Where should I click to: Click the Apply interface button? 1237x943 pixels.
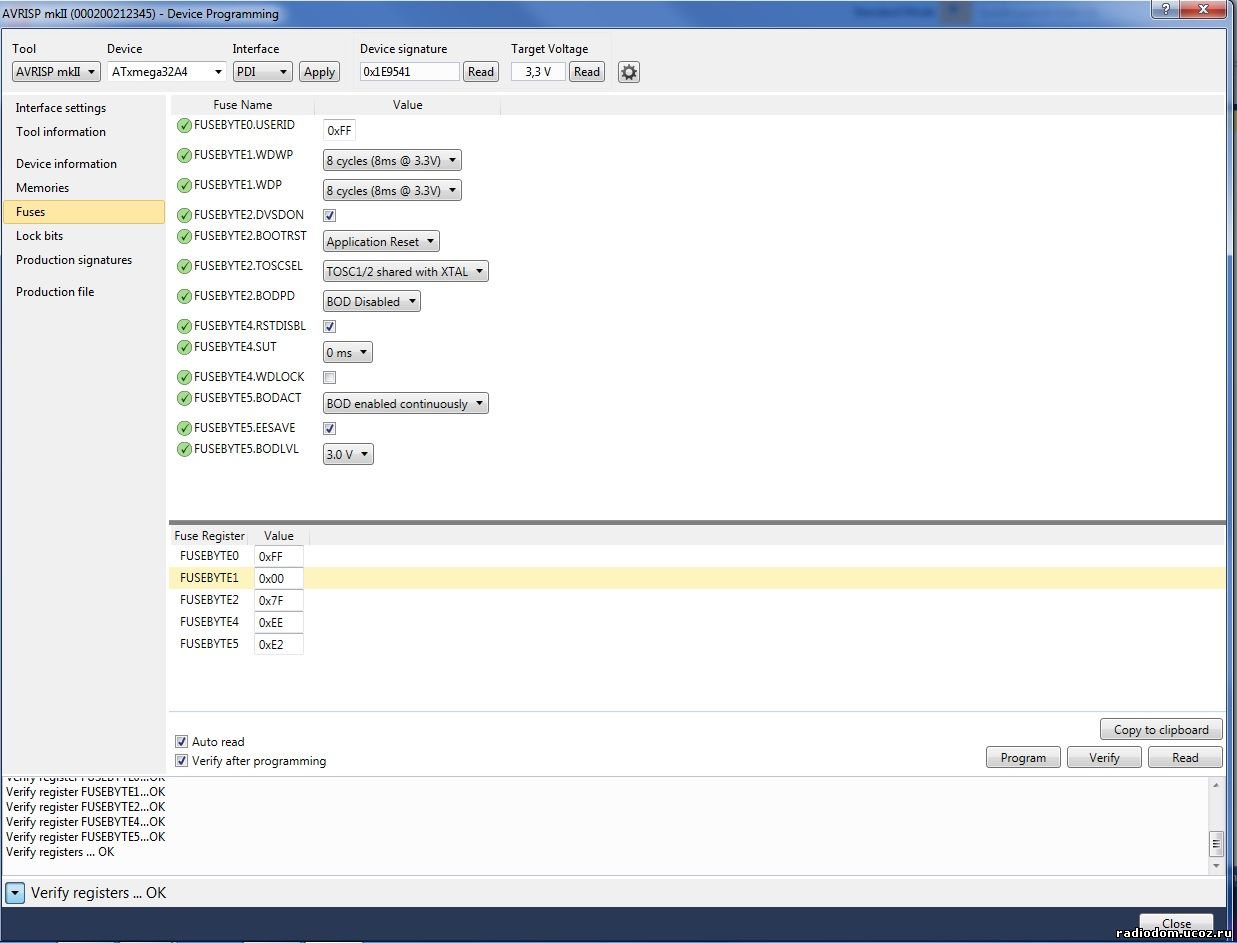click(x=319, y=72)
